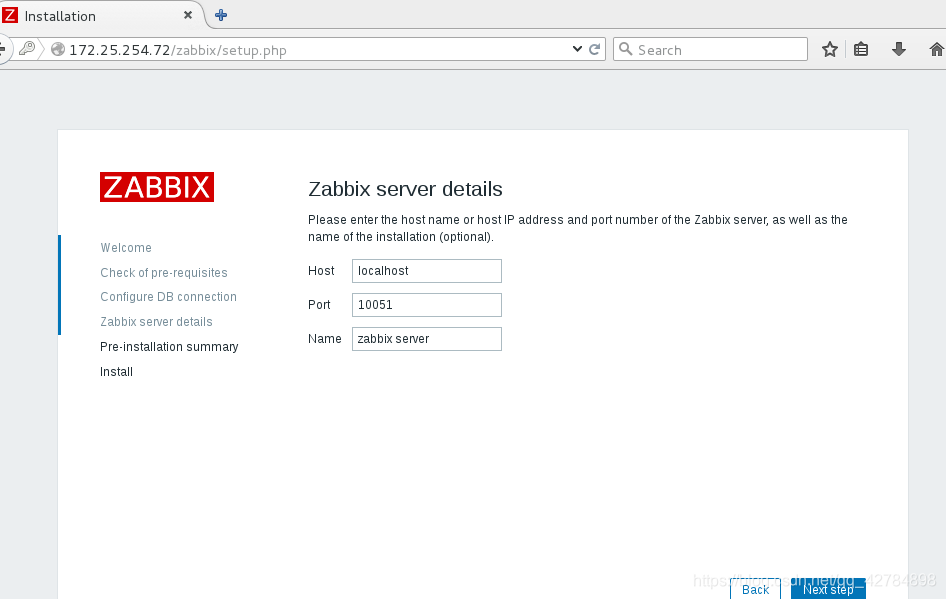Click the Name label
This screenshot has width=946, height=599.
click(325, 339)
